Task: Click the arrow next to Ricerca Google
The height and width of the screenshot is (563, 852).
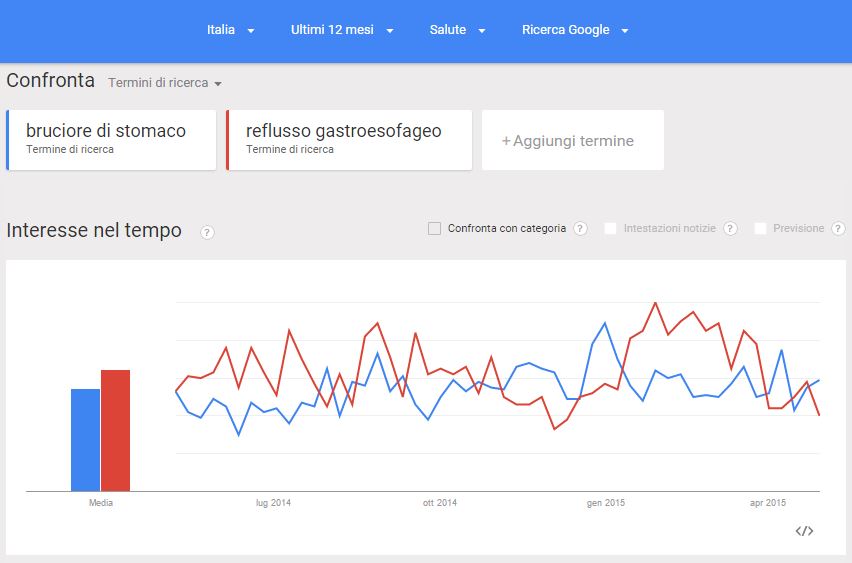Action: click(625, 31)
